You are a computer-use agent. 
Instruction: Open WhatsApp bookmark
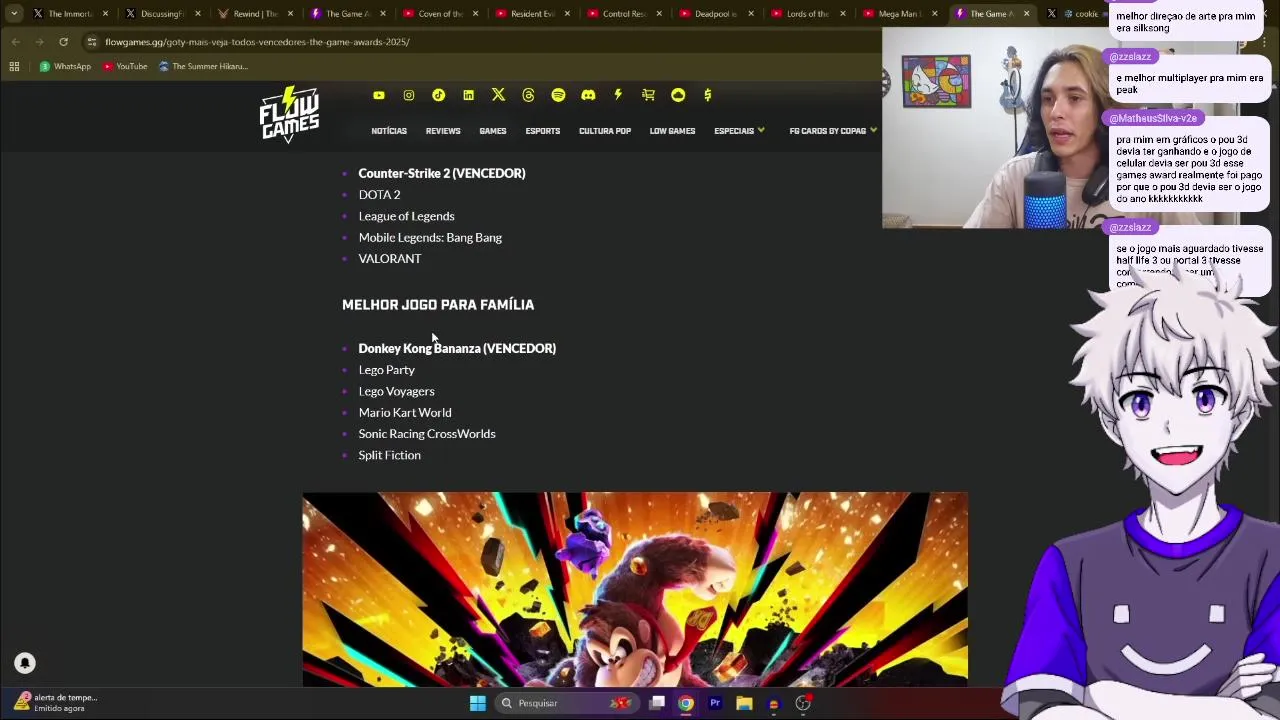click(65, 66)
